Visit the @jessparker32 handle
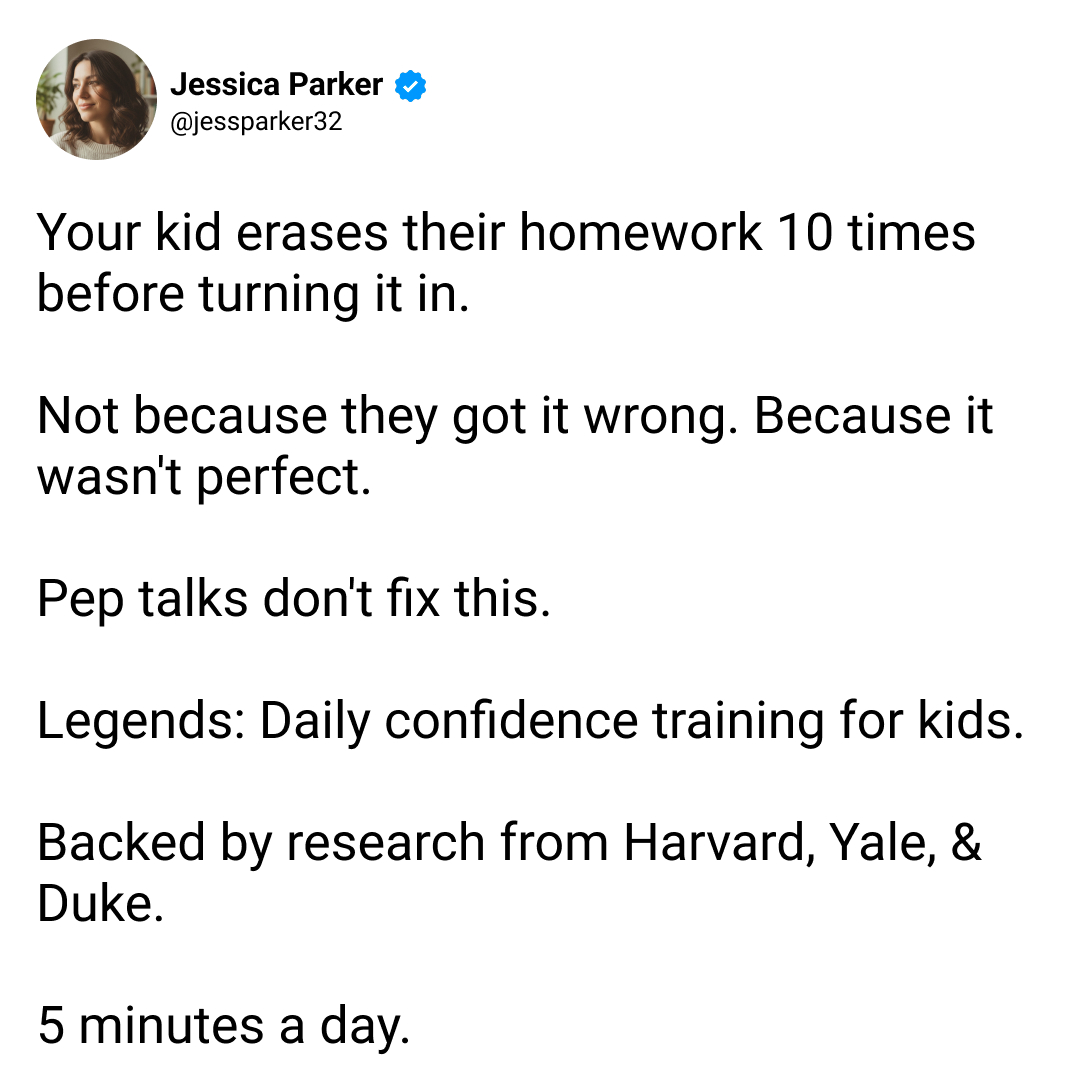Screen dimensions: 1080x1080 (x=256, y=122)
